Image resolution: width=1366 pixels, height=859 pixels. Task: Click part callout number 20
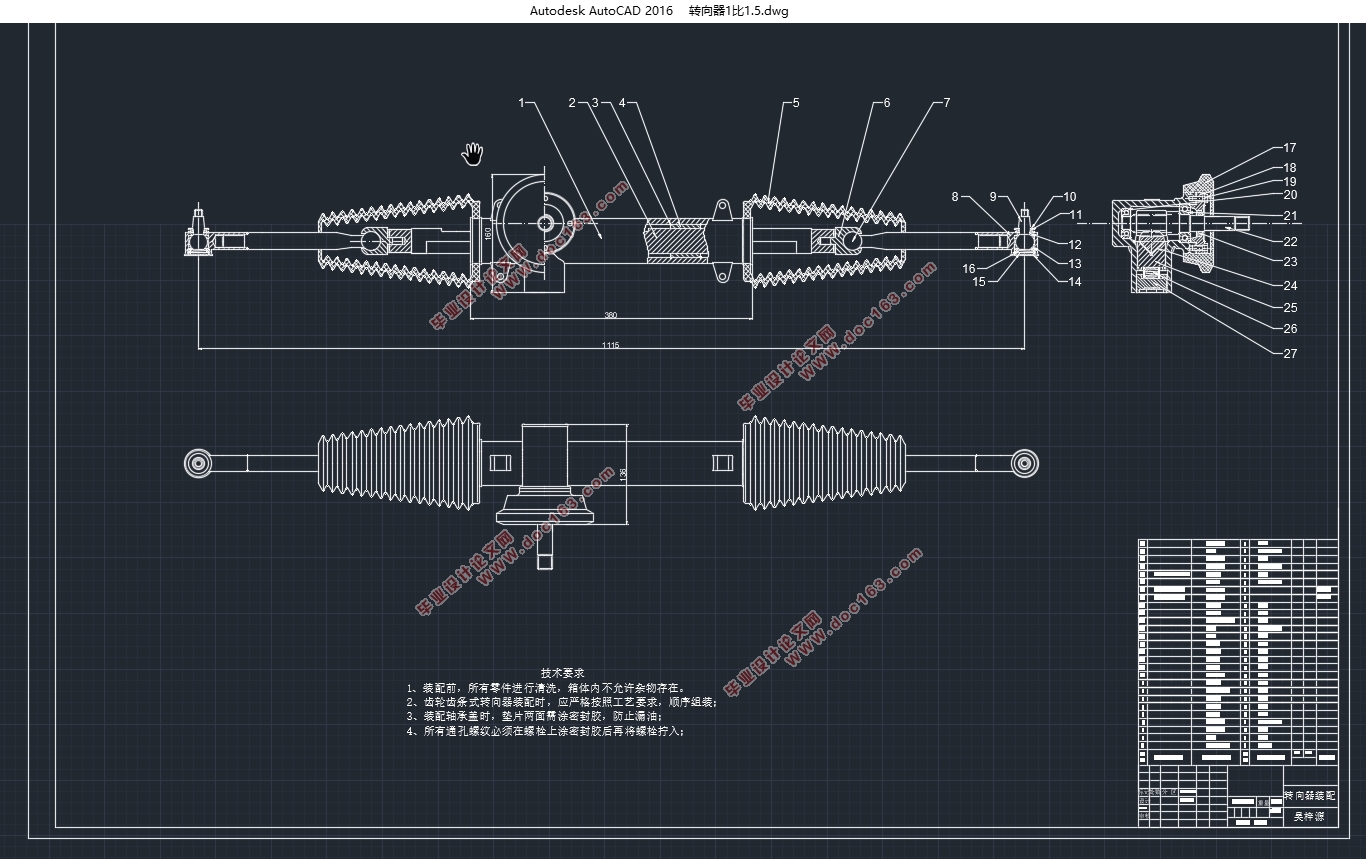(x=1290, y=195)
